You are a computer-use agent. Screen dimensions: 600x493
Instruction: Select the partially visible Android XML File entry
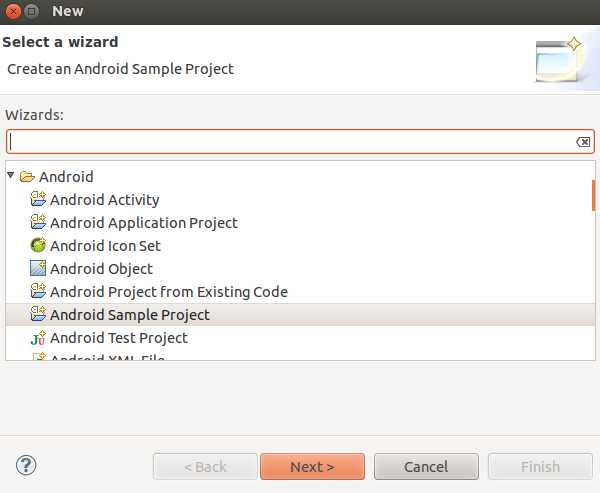pos(108,357)
